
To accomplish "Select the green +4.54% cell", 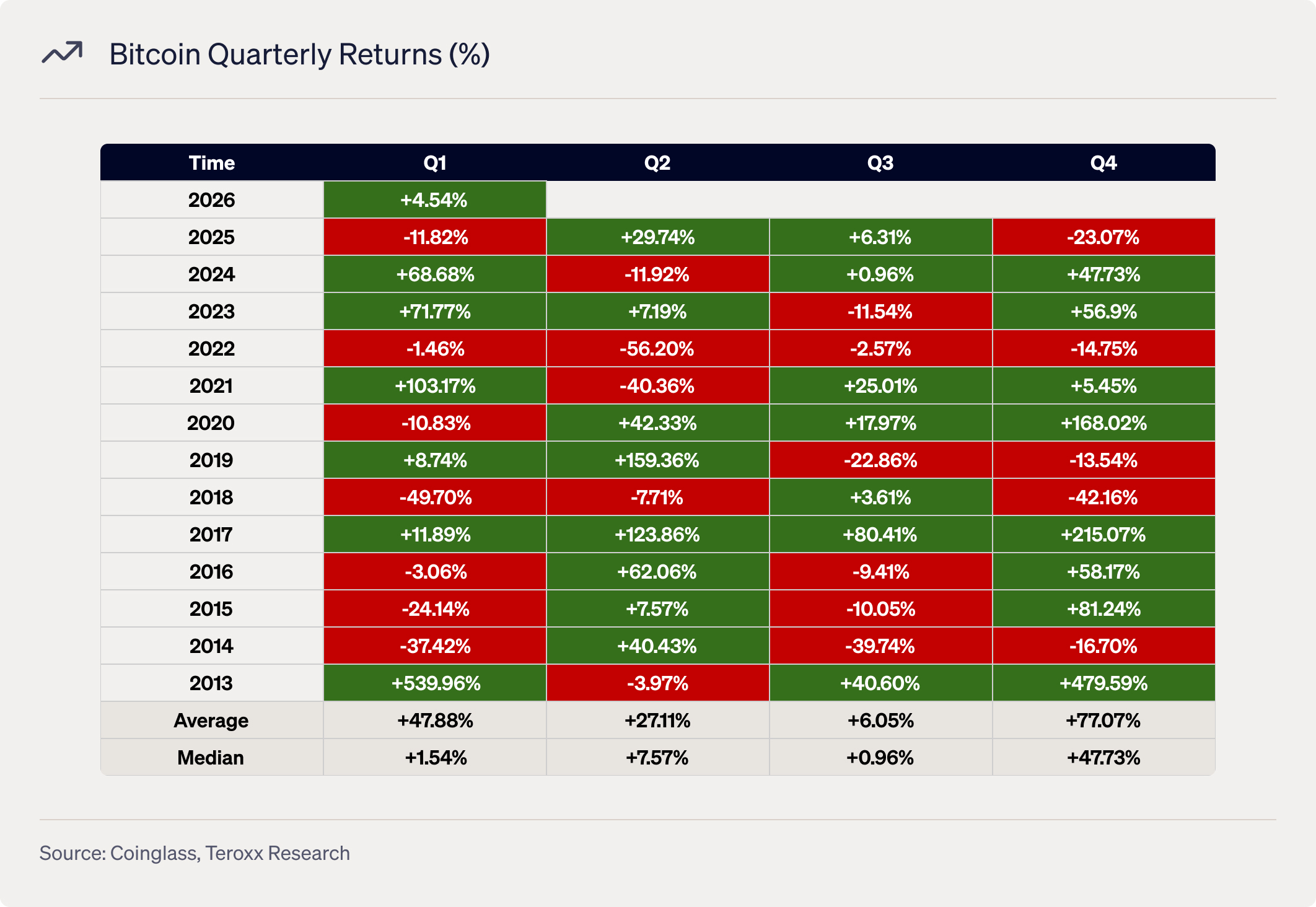I will point(434,200).
